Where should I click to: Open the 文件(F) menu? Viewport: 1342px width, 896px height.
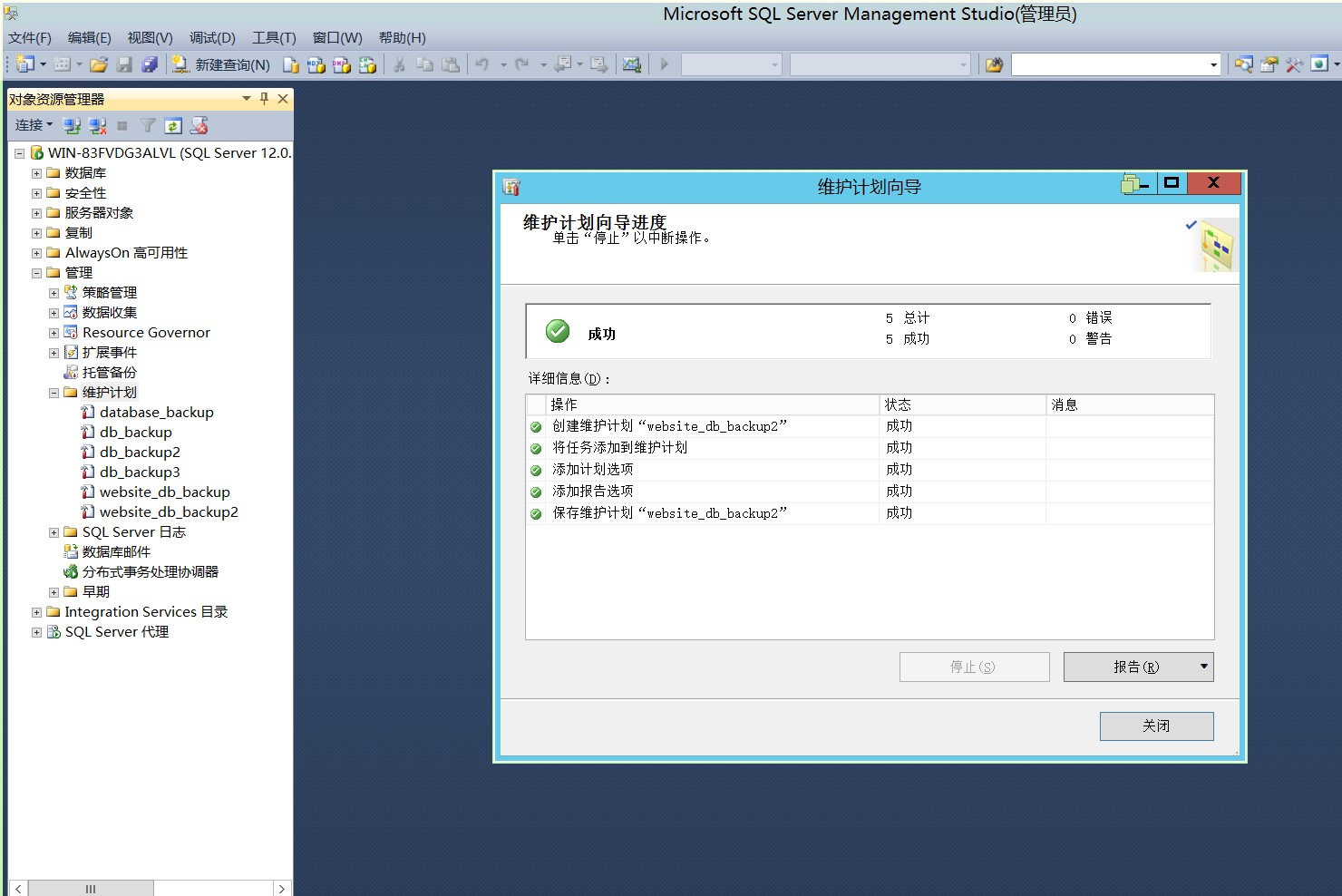point(28,37)
